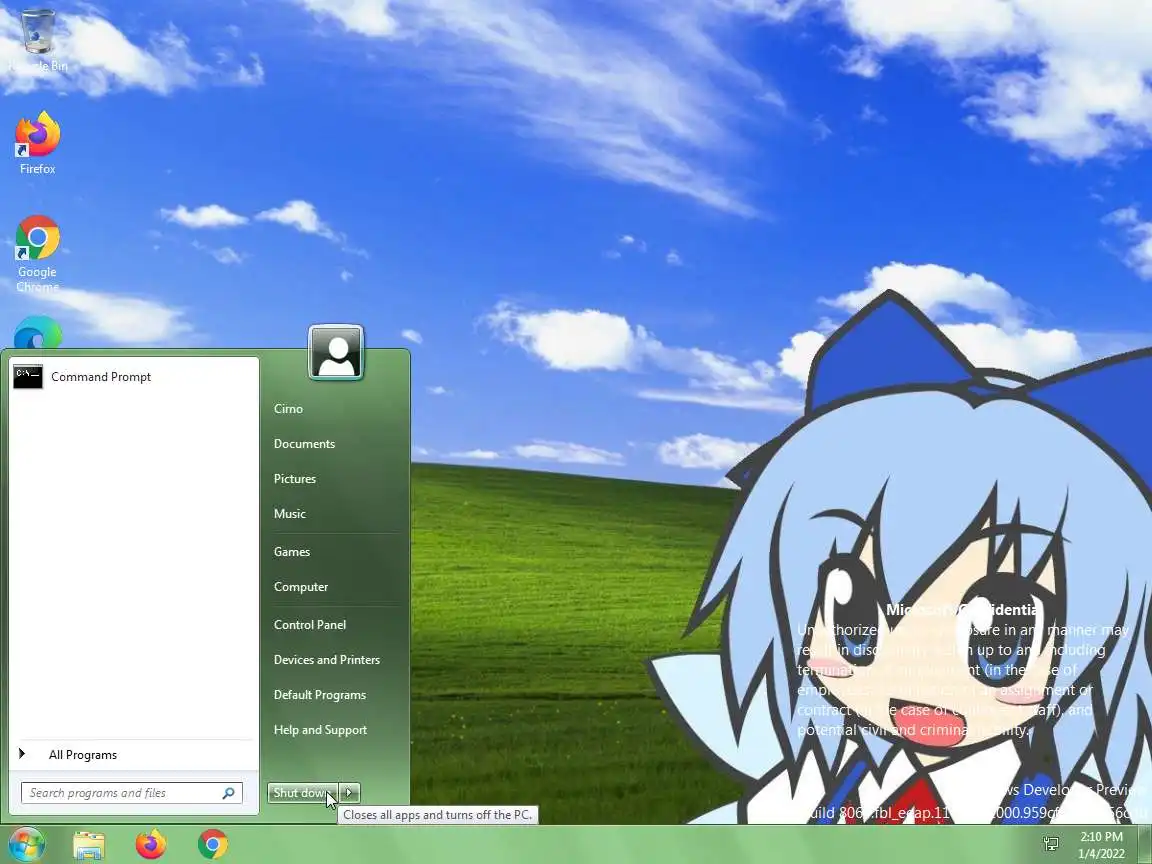The width and height of the screenshot is (1152, 864).
Task: Open the shut down options arrow
Action: [x=350, y=793]
